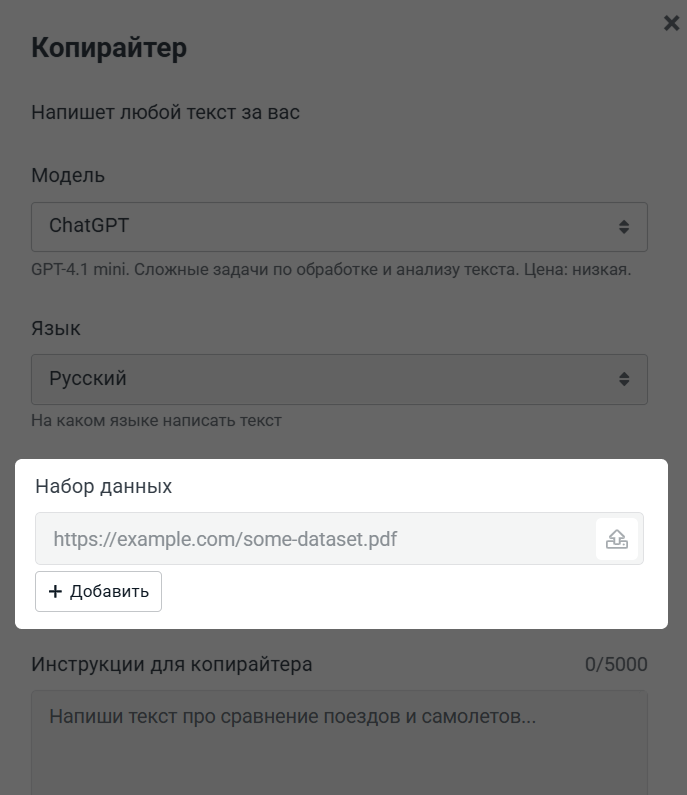The image size is (687, 795).
Task: Click the Язык field label
Action: click(56, 329)
